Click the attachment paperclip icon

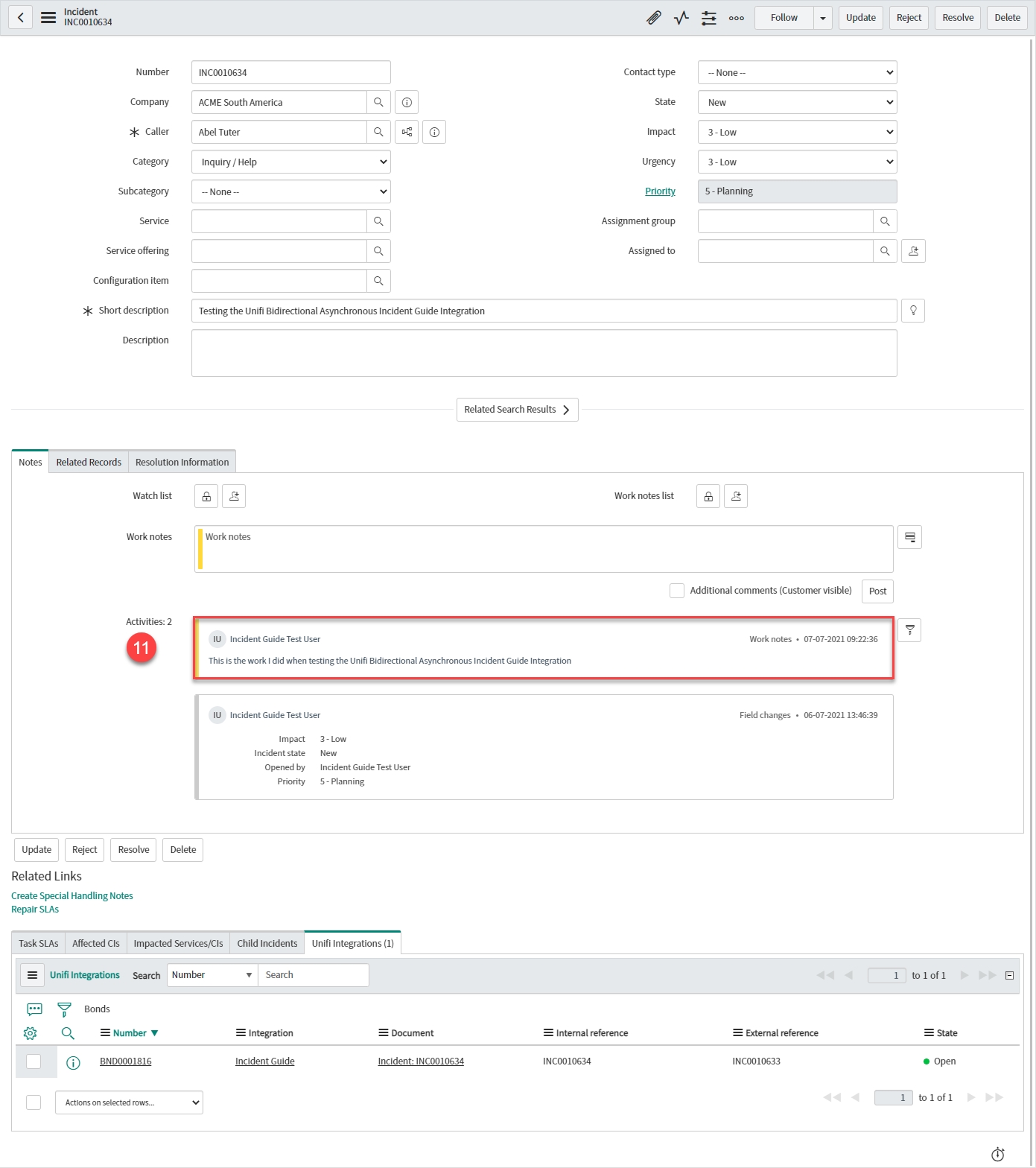pos(653,18)
